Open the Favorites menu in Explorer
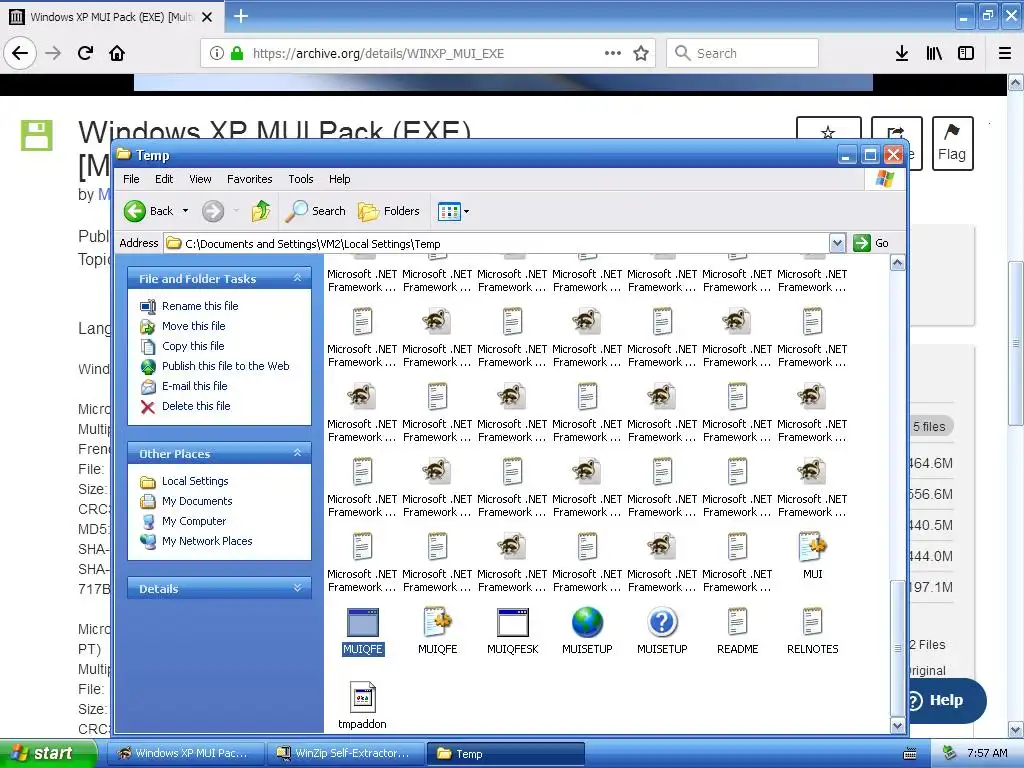The height and width of the screenshot is (768, 1024). (x=249, y=179)
